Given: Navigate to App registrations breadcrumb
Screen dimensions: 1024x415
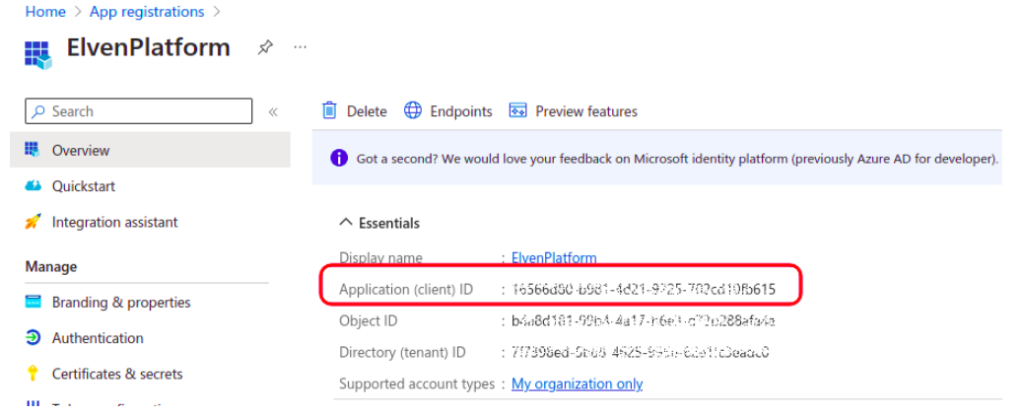Looking at the screenshot, I should [146, 12].
